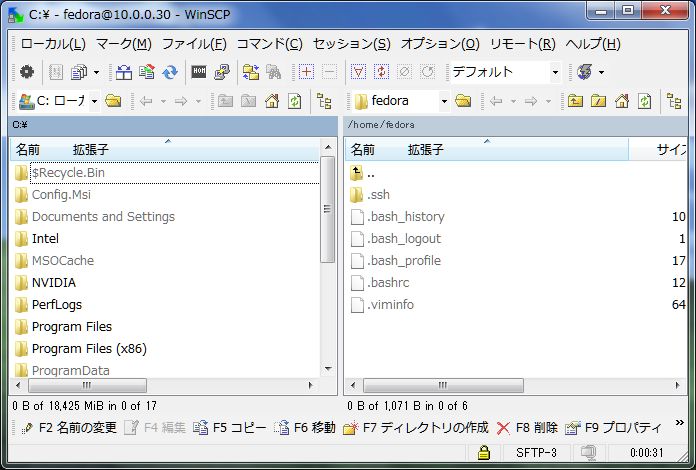Click F8 削除 button
Image resolution: width=696 pixels, height=470 pixels.
tap(527, 428)
